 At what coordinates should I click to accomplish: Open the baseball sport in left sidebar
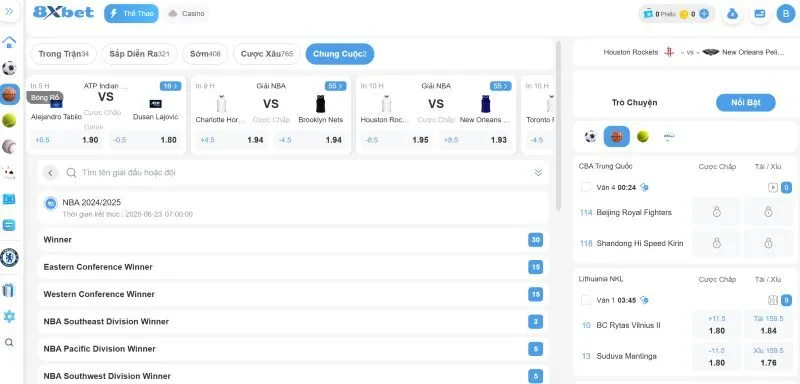9,146
